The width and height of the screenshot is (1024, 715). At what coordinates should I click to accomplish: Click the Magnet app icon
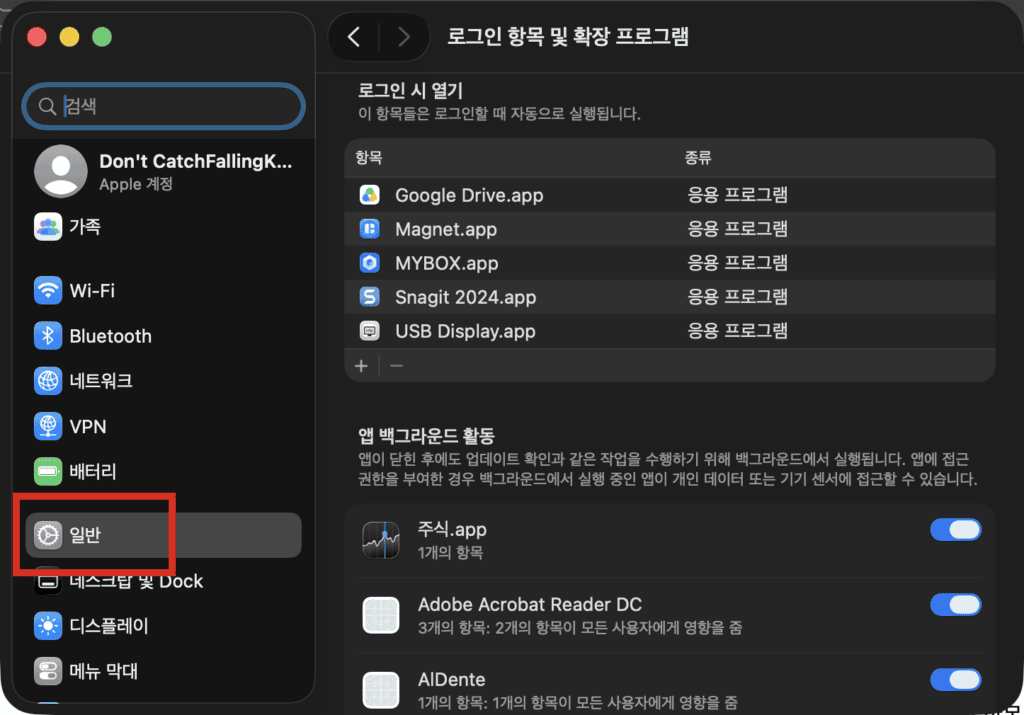(x=370, y=229)
